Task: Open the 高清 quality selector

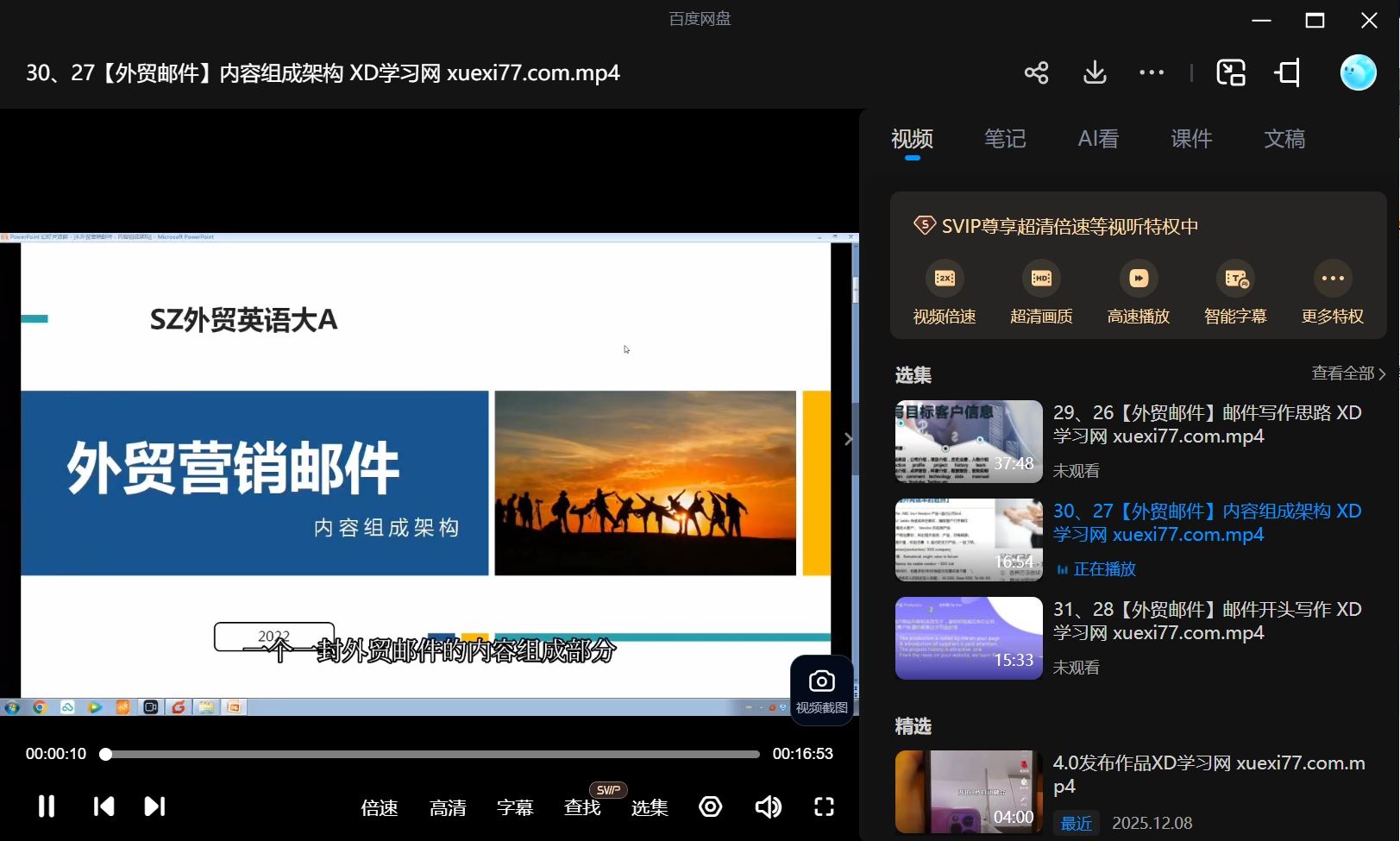Action: click(448, 808)
